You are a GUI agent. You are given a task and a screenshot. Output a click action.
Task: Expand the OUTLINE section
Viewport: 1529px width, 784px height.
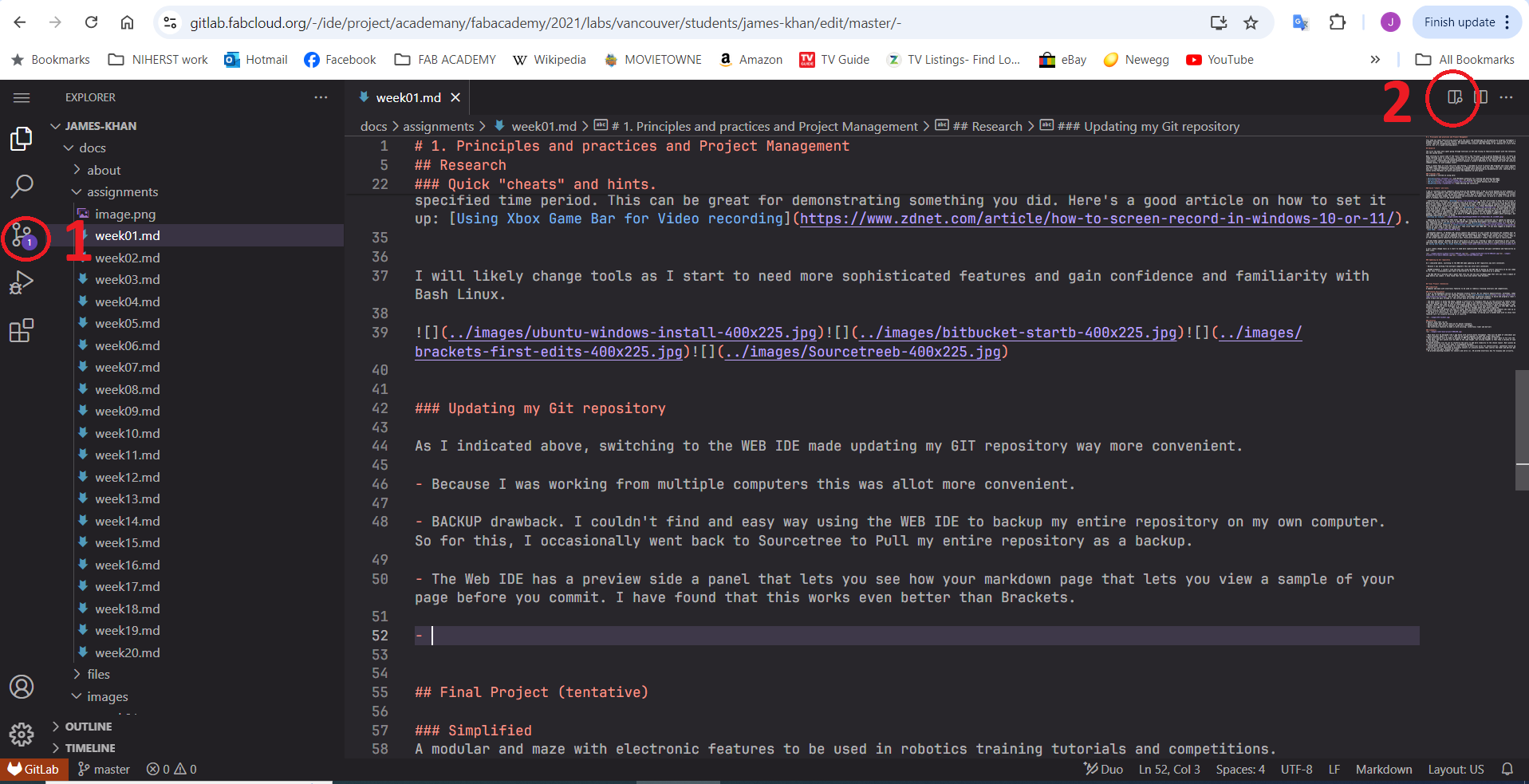click(88, 727)
